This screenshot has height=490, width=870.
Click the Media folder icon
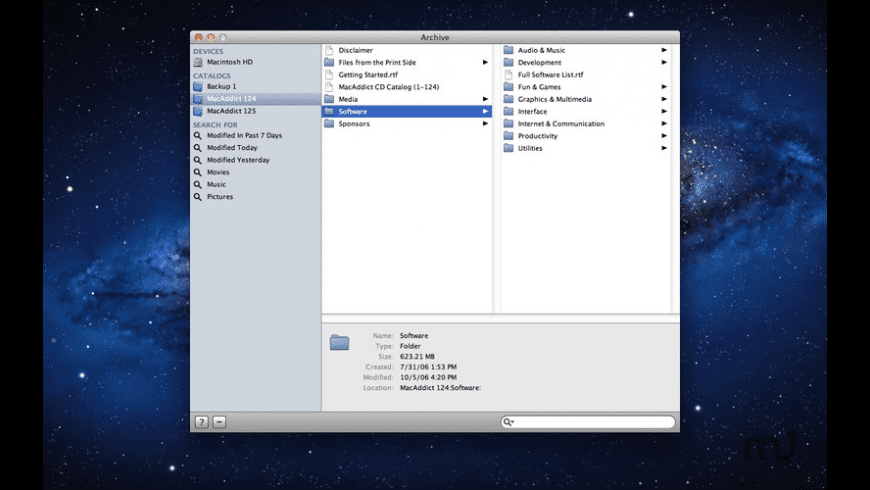pos(329,99)
